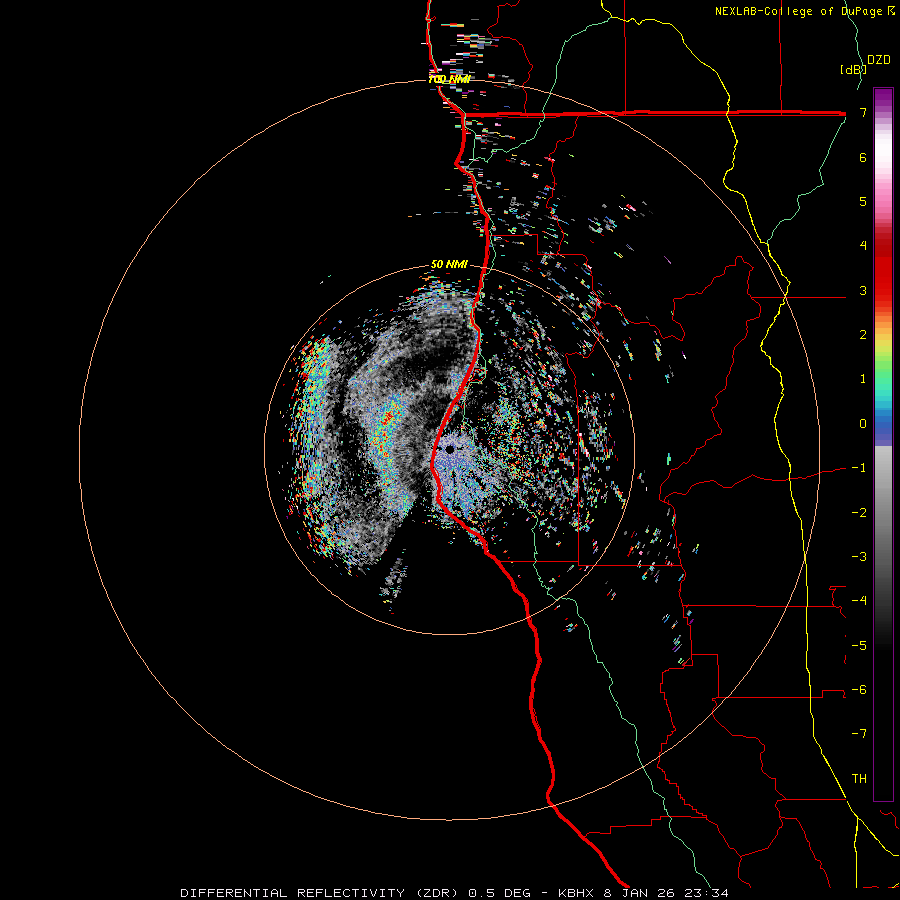
Task: Click the "50 NMI" range ring label
Action: coord(449,264)
